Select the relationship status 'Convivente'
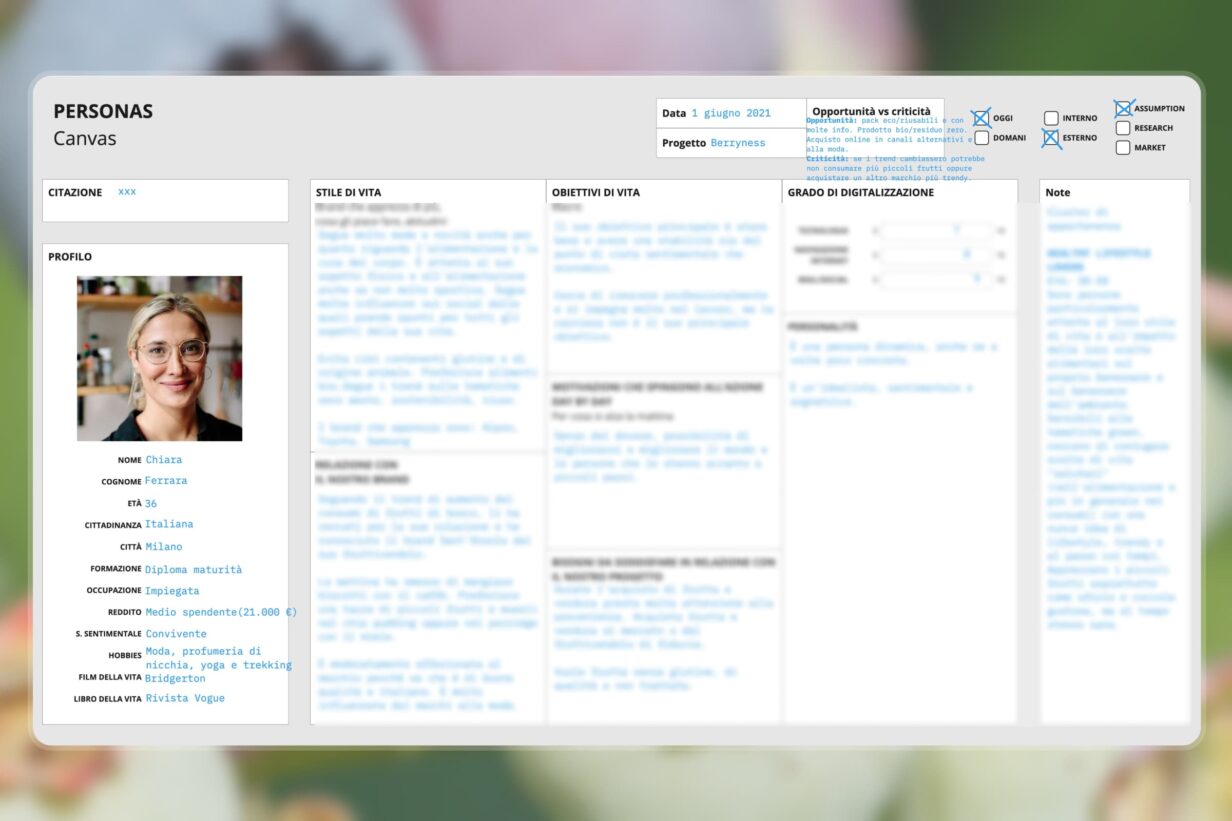Viewport: 1232px width, 821px height. [x=176, y=634]
